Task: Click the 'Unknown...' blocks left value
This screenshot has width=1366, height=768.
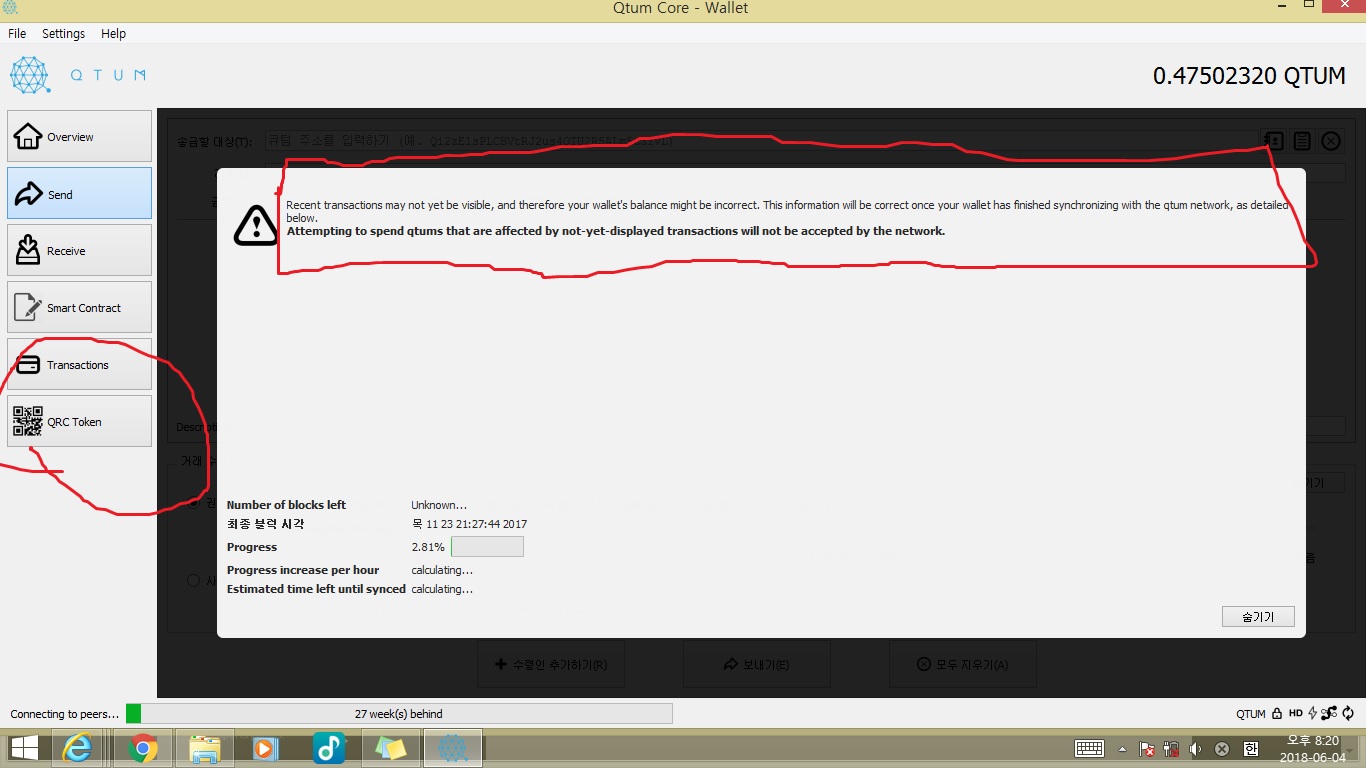Action: coord(439,505)
